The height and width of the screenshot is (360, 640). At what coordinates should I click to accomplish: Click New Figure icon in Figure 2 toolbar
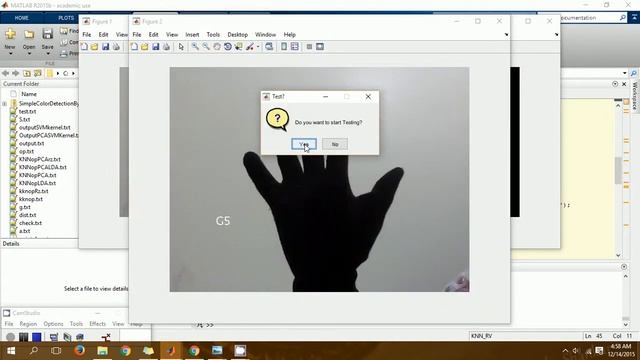134,47
